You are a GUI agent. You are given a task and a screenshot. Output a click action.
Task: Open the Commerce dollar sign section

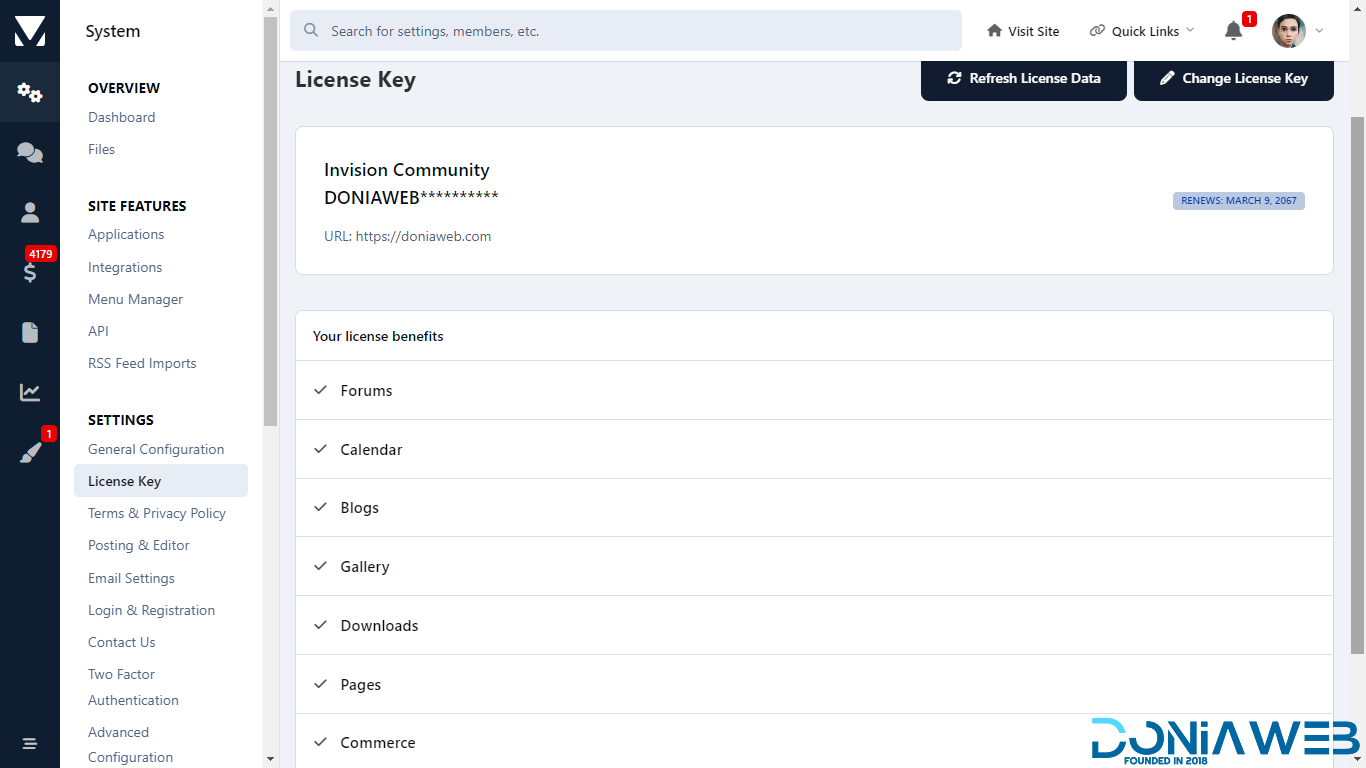(x=30, y=272)
